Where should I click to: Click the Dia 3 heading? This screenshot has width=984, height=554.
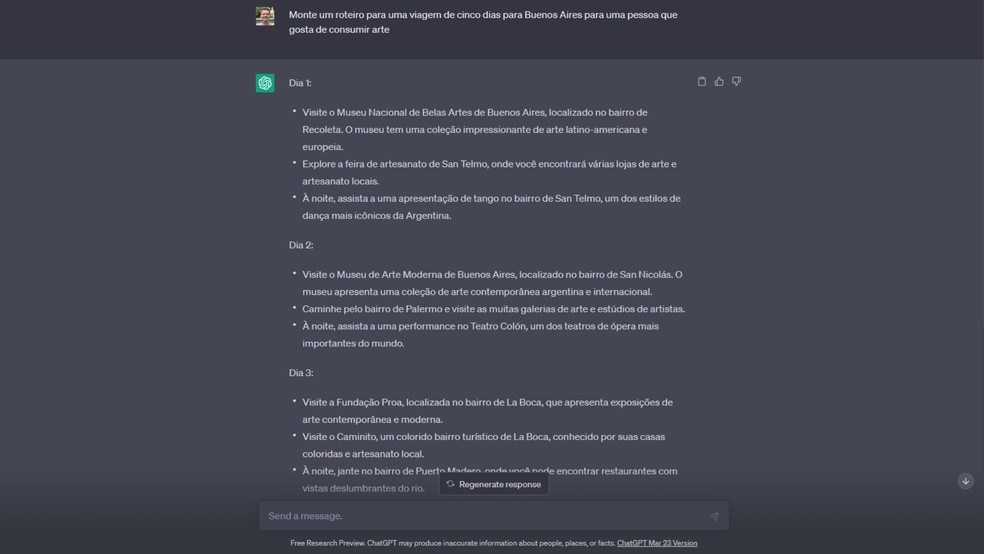[x=301, y=373]
